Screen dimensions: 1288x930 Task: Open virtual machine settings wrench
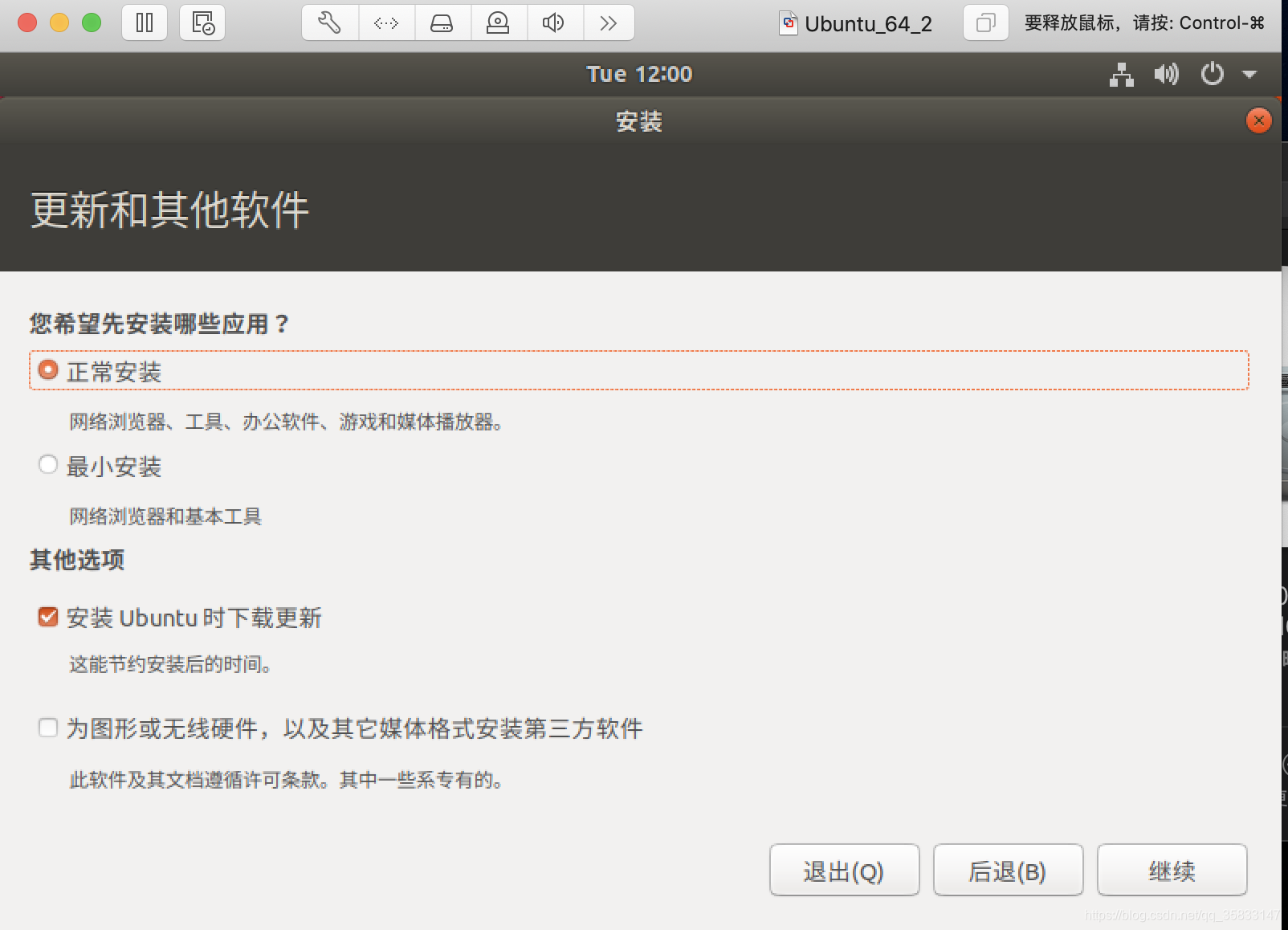coord(329,22)
